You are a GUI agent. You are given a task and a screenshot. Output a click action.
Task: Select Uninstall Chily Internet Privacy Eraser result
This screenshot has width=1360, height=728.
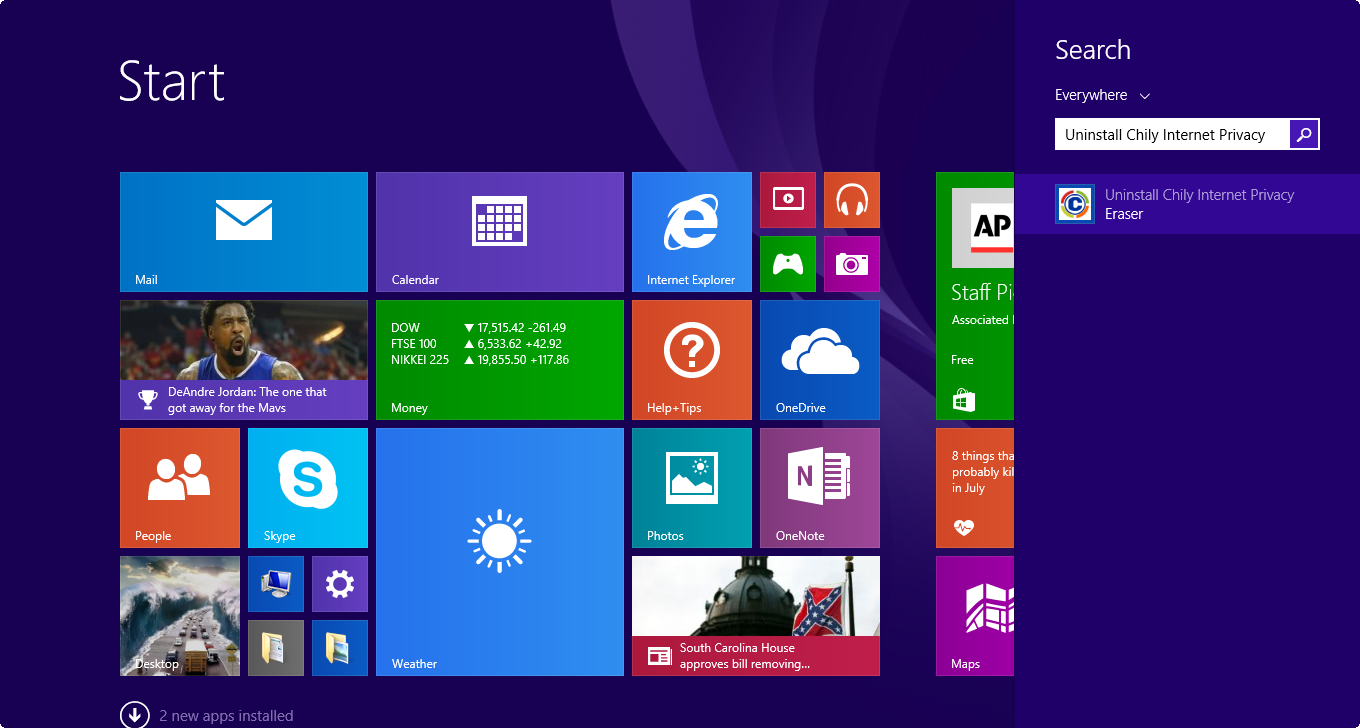coord(1187,204)
